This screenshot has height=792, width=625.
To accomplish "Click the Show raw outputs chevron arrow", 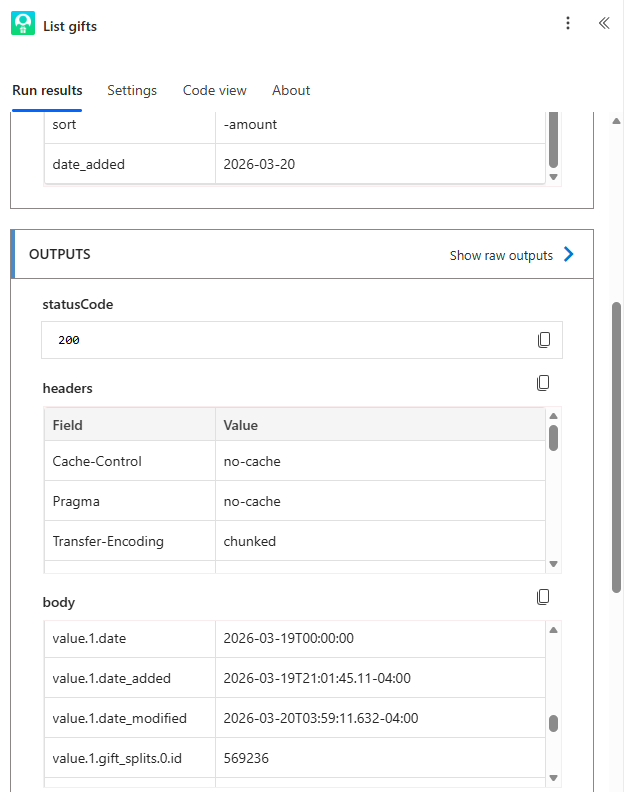I will [x=569, y=255].
